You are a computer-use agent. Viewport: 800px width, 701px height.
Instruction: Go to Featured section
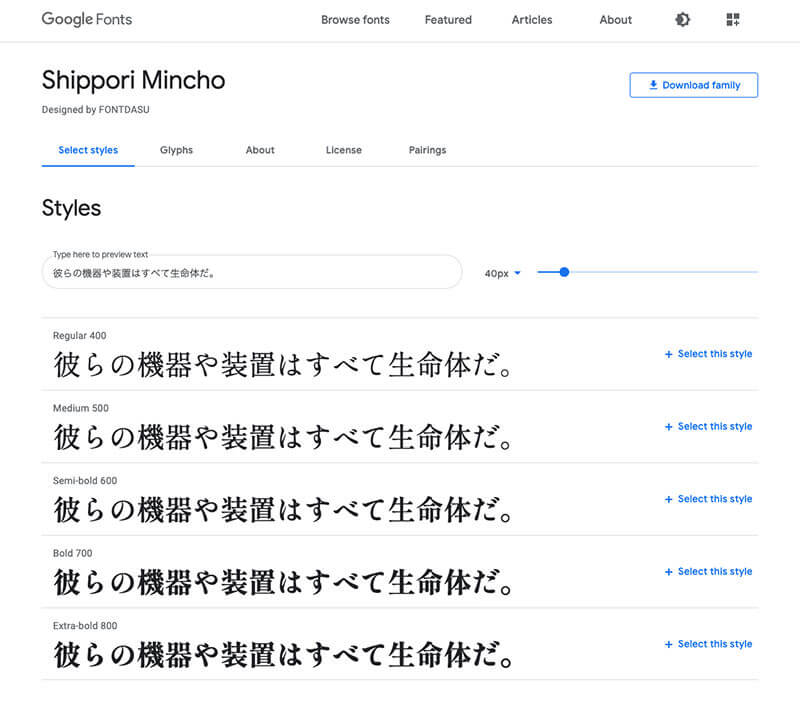448,20
